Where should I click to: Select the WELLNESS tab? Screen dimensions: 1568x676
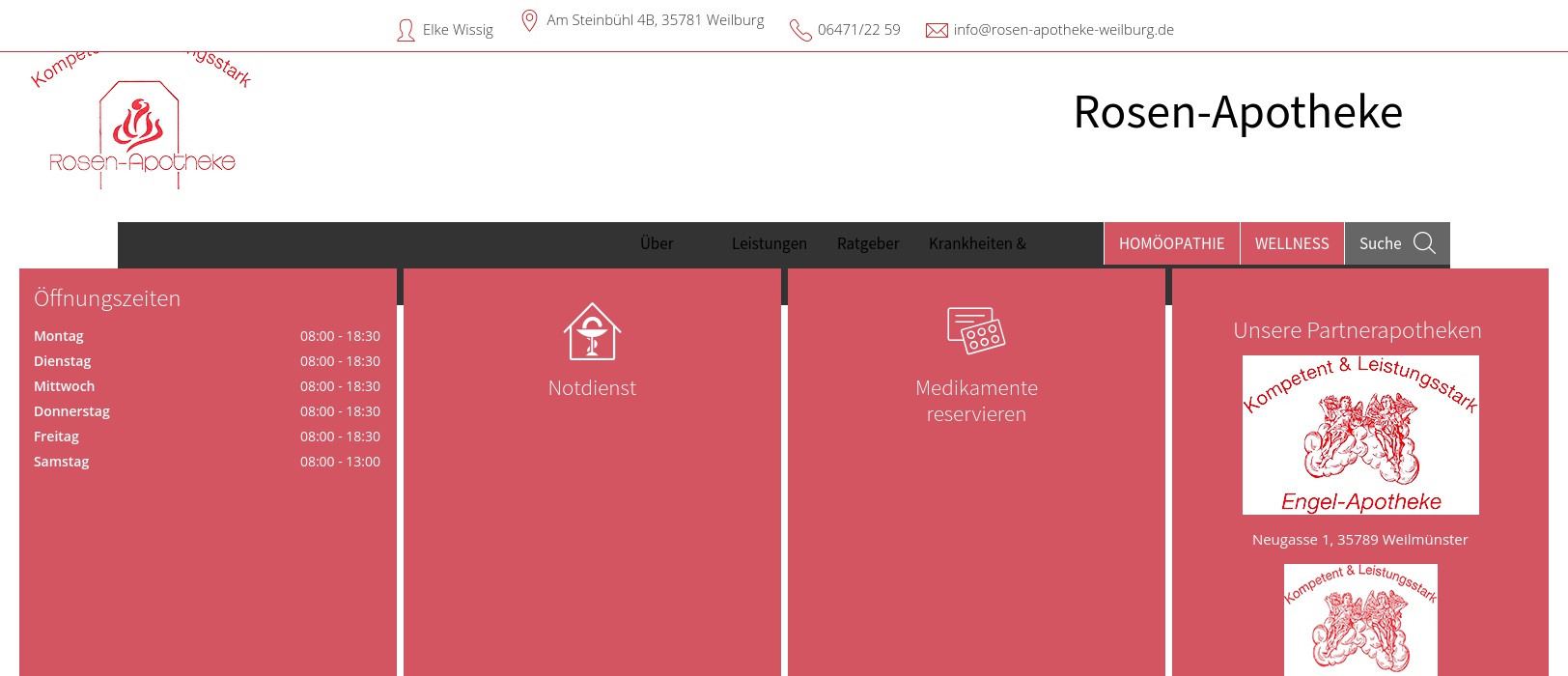point(1292,243)
